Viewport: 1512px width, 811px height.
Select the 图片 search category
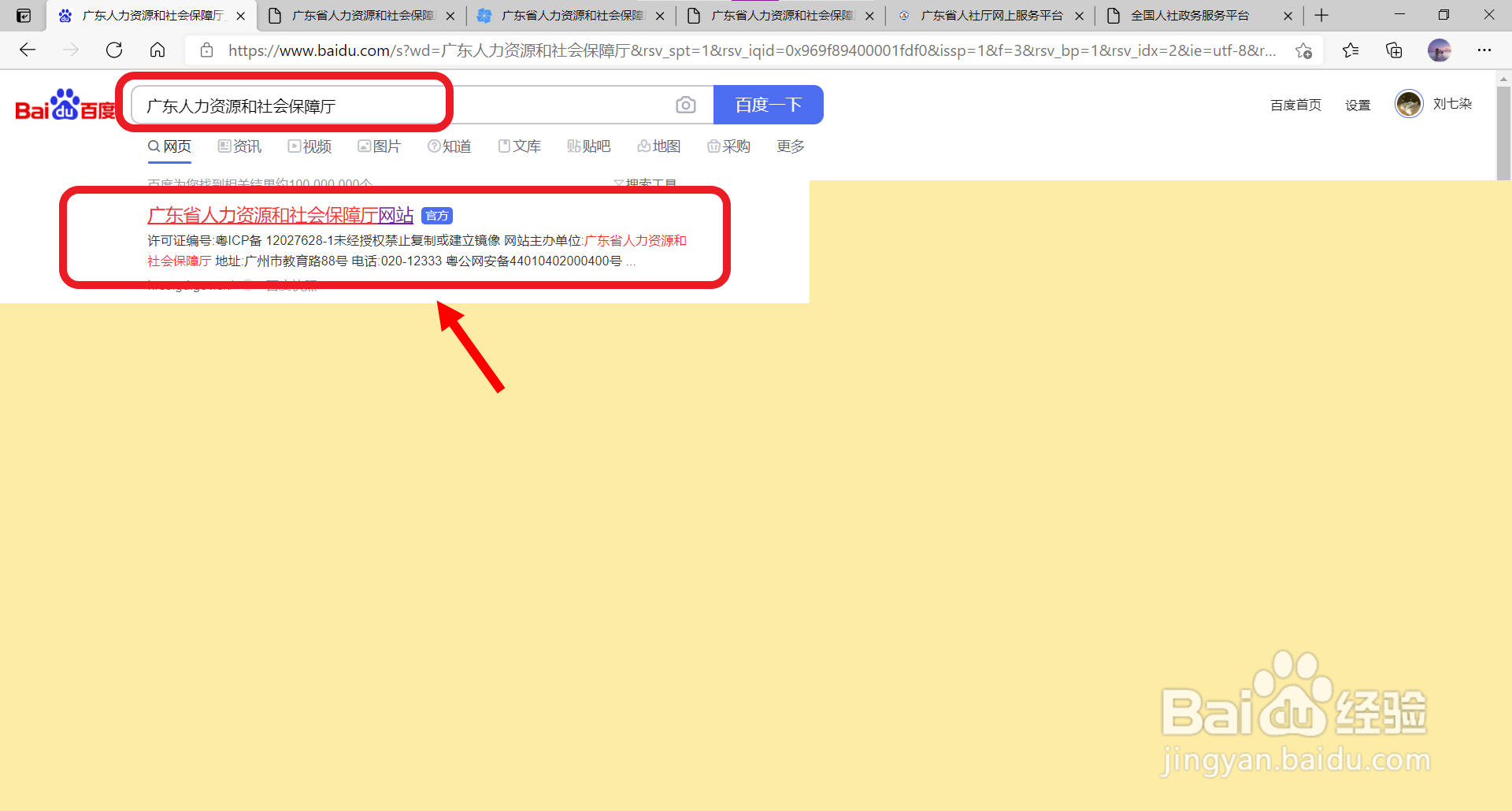click(x=379, y=146)
